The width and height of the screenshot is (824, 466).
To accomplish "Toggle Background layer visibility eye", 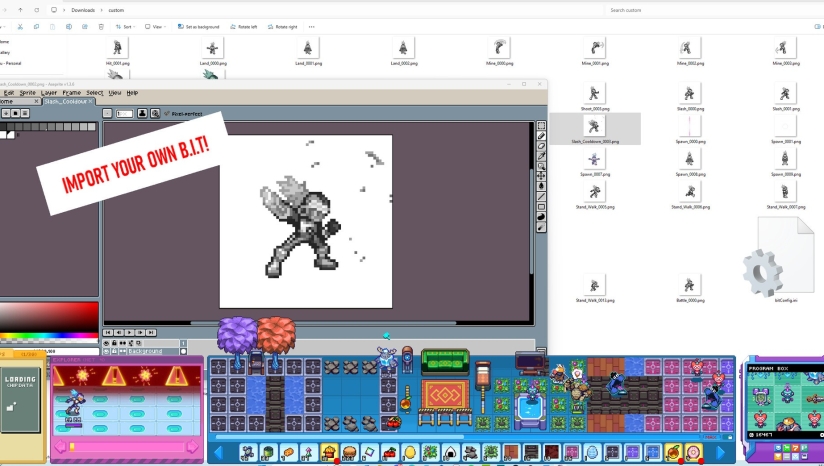I will 107,351.
